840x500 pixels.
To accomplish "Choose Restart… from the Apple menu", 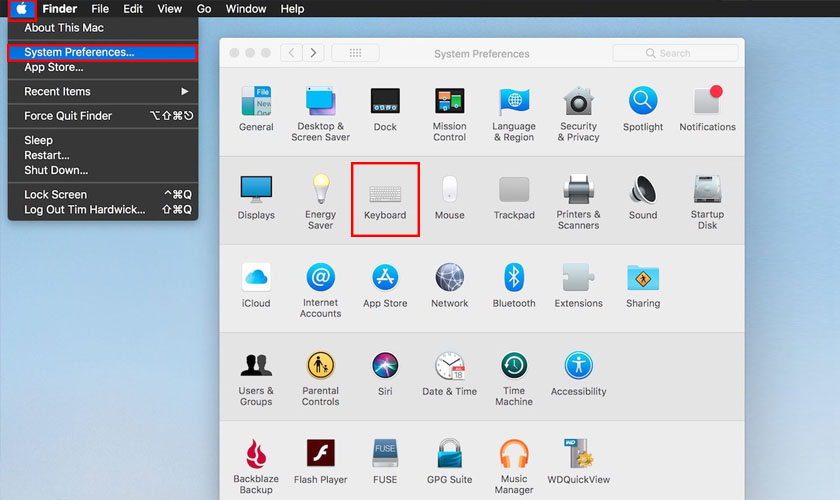I will [103, 155].
